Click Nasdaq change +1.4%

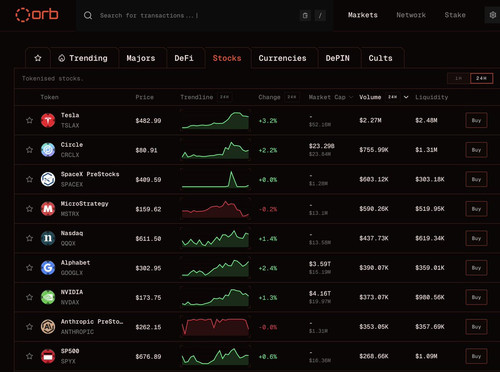[268, 239]
